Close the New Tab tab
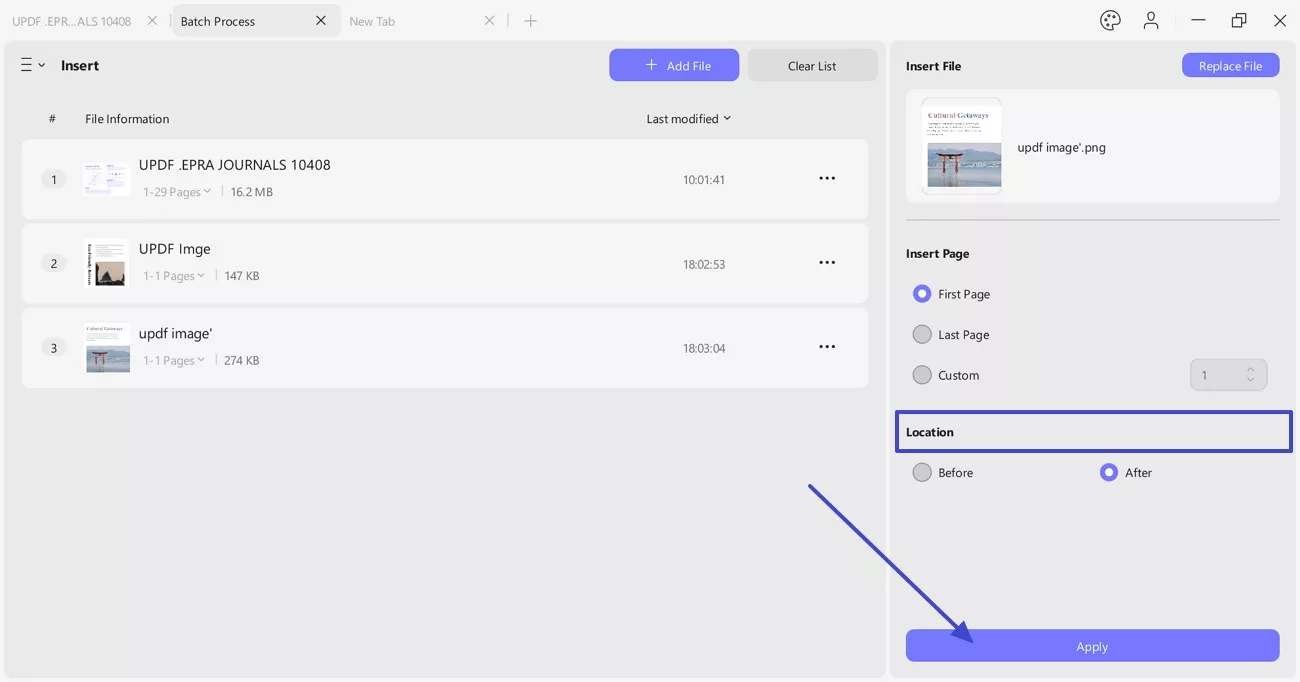The width and height of the screenshot is (1300, 682). click(x=489, y=21)
